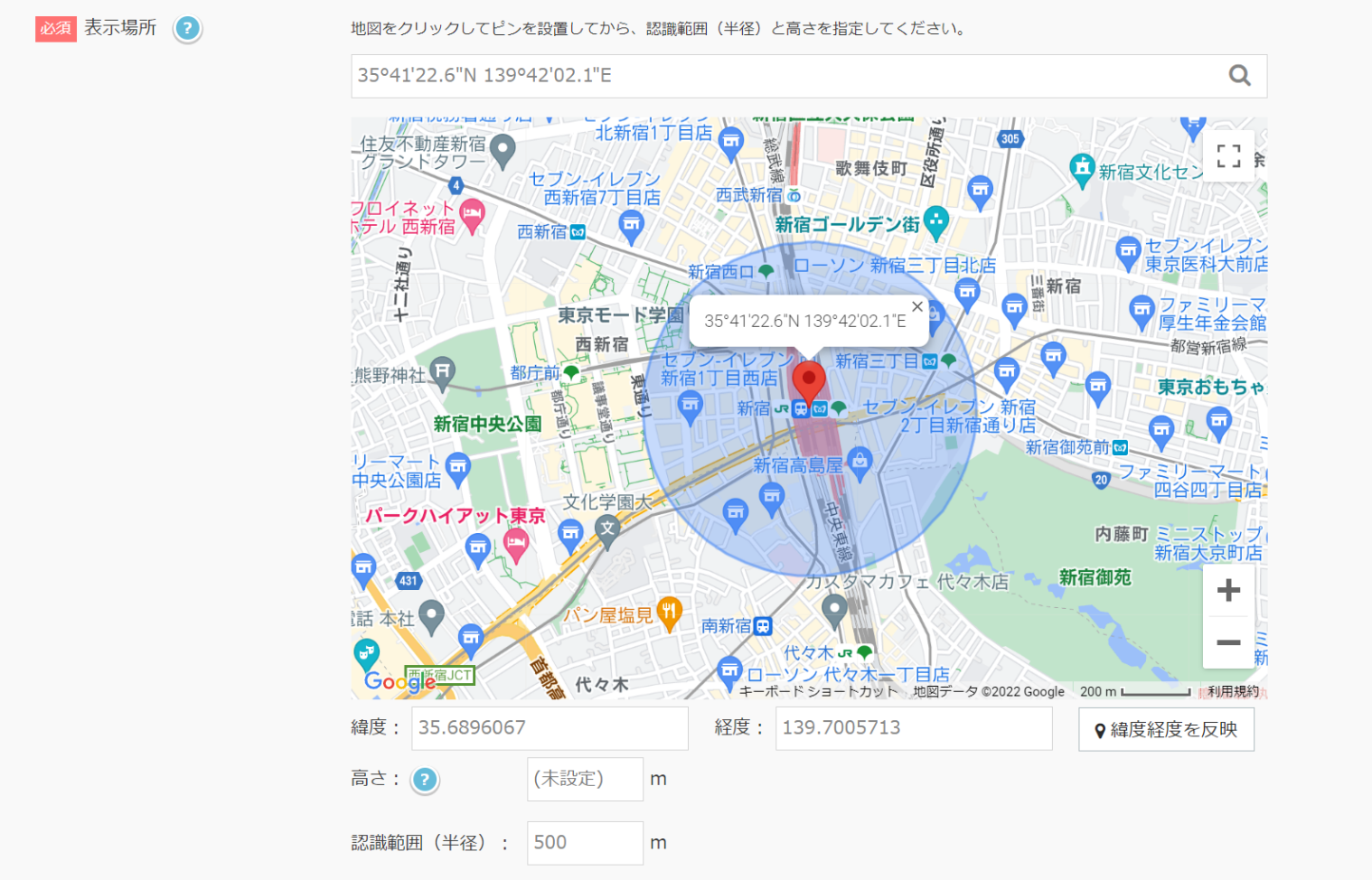Click 新宿御苑前 metro station icon

[1120, 447]
